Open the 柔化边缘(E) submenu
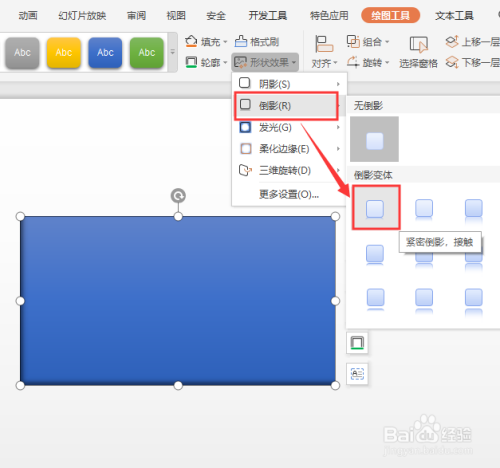The height and width of the screenshot is (468, 500). point(289,149)
